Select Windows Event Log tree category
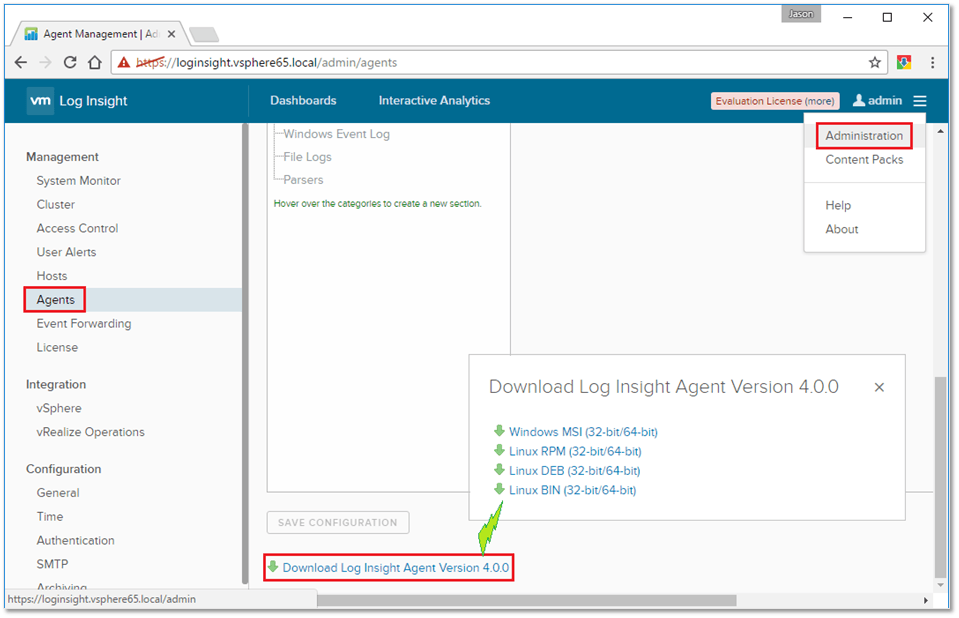This screenshot has height=618, width=959. [x=336, y=134]
